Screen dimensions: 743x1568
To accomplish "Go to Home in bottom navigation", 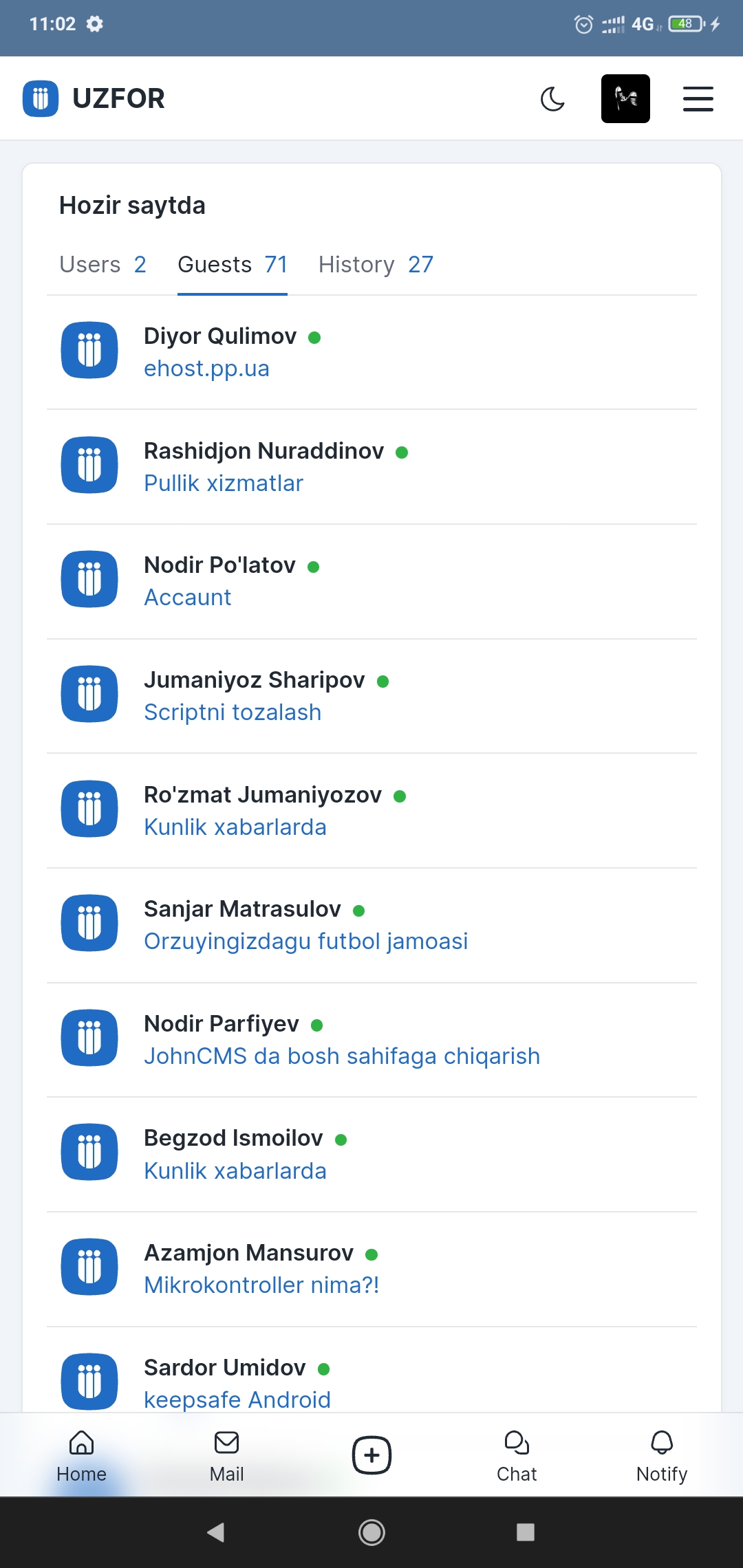I will [x=81, y=1455].
